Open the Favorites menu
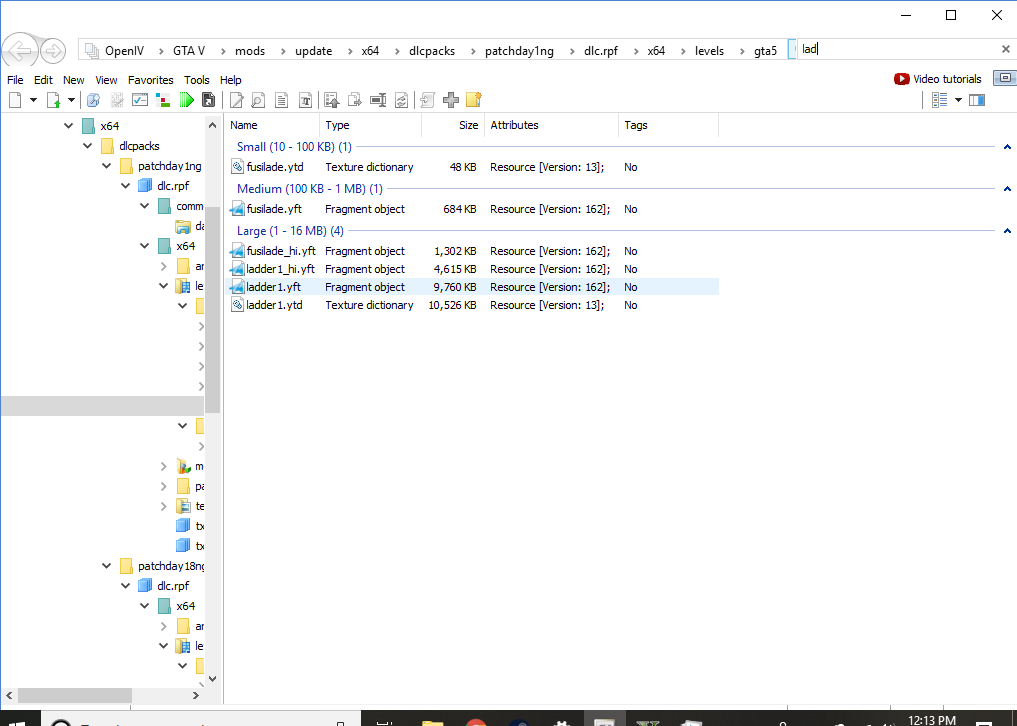 point(150,80)
